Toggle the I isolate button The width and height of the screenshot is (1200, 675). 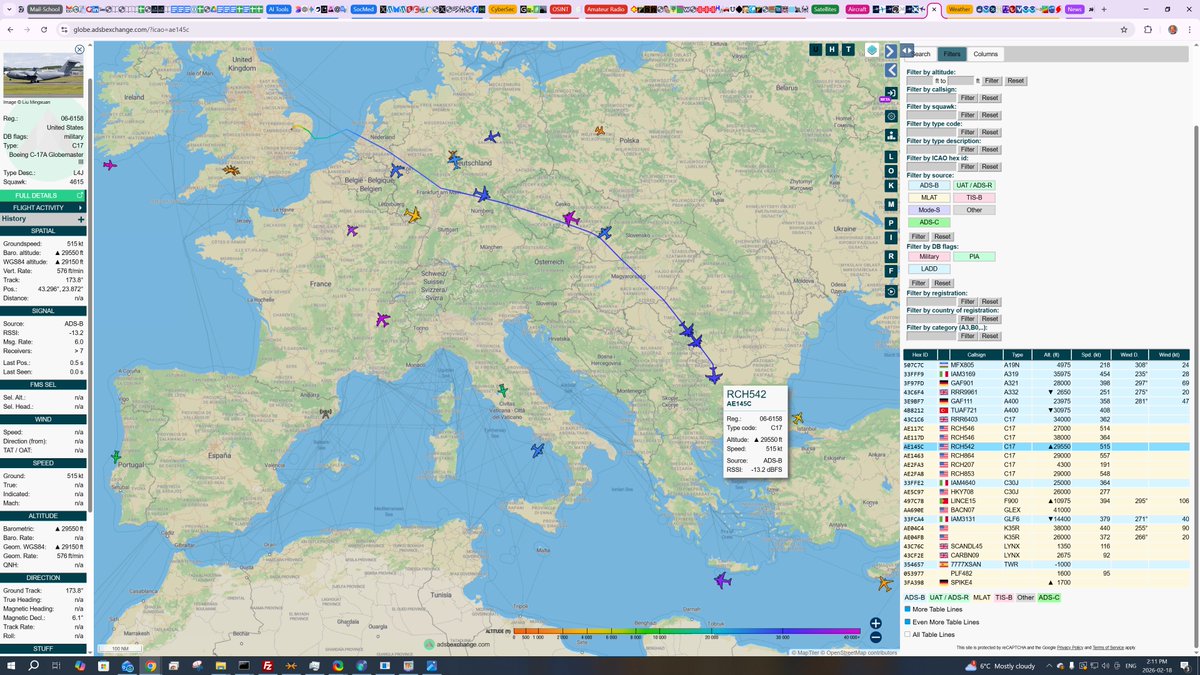tap(890, 238)
